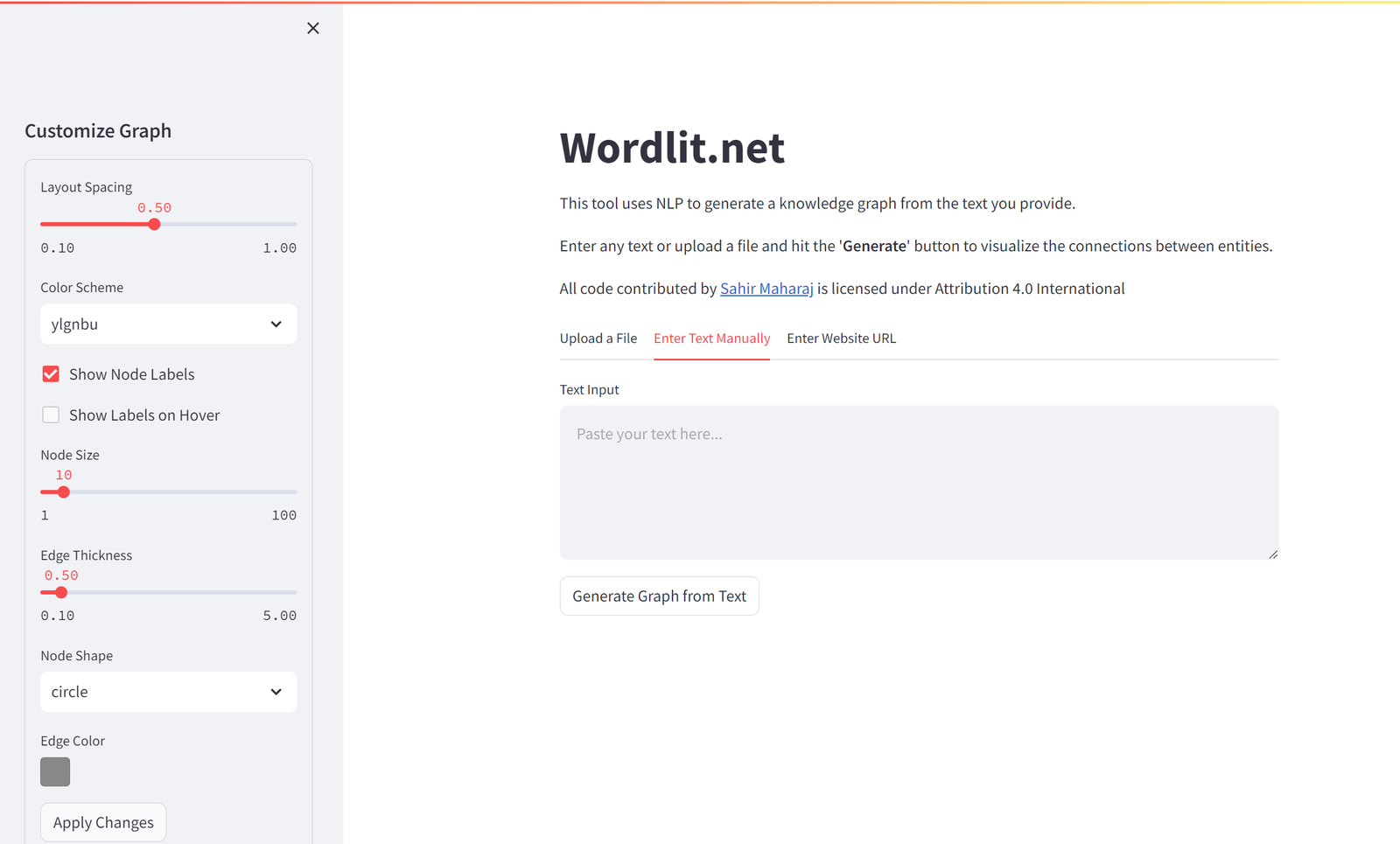The height and width of the screenshot is (844, 1400).
Task: Click the Layout Spacing maximum label 1.00
Action: [280, 248]
